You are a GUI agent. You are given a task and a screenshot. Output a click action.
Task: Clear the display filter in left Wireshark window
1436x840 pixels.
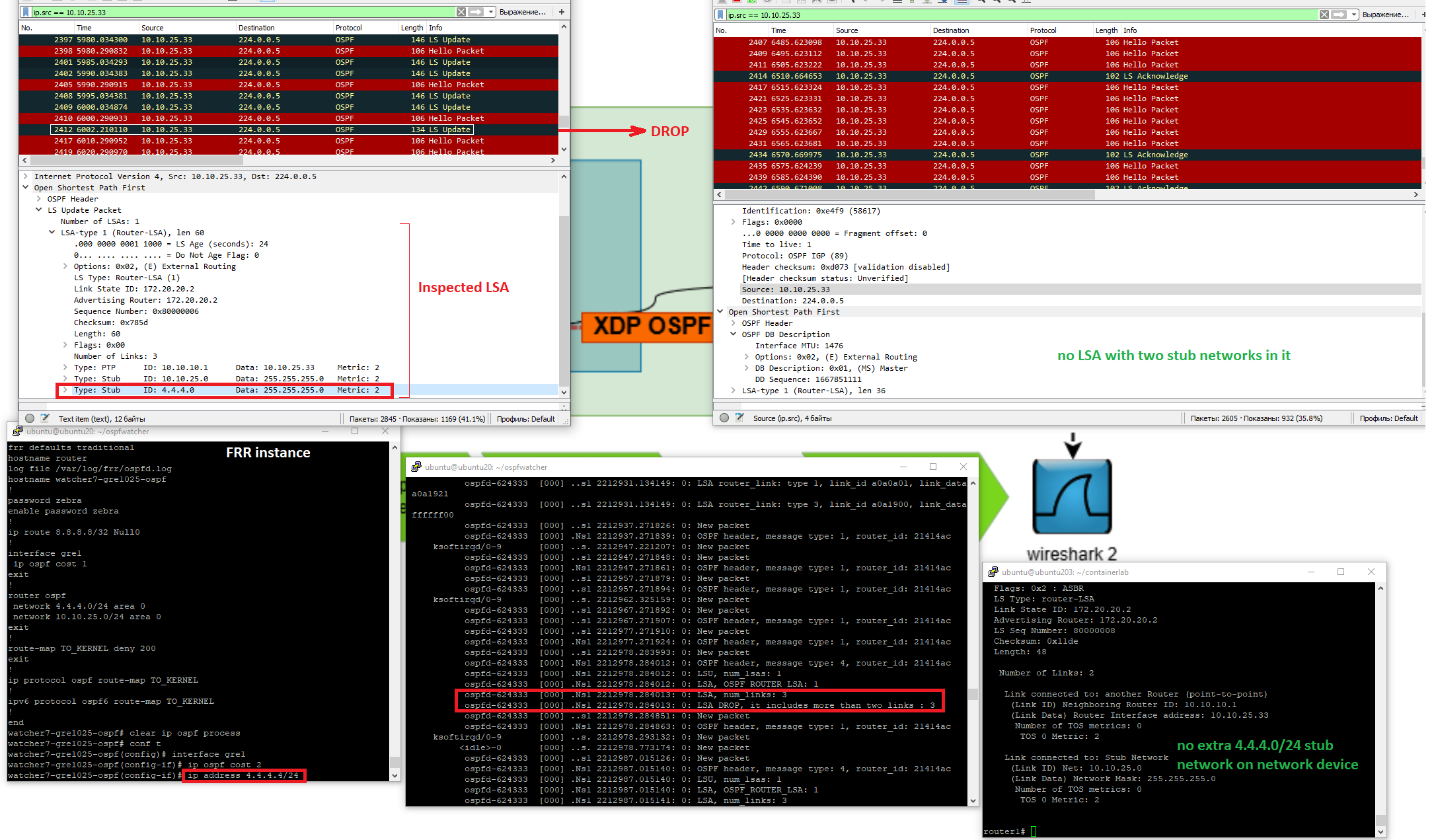point(461,12)
